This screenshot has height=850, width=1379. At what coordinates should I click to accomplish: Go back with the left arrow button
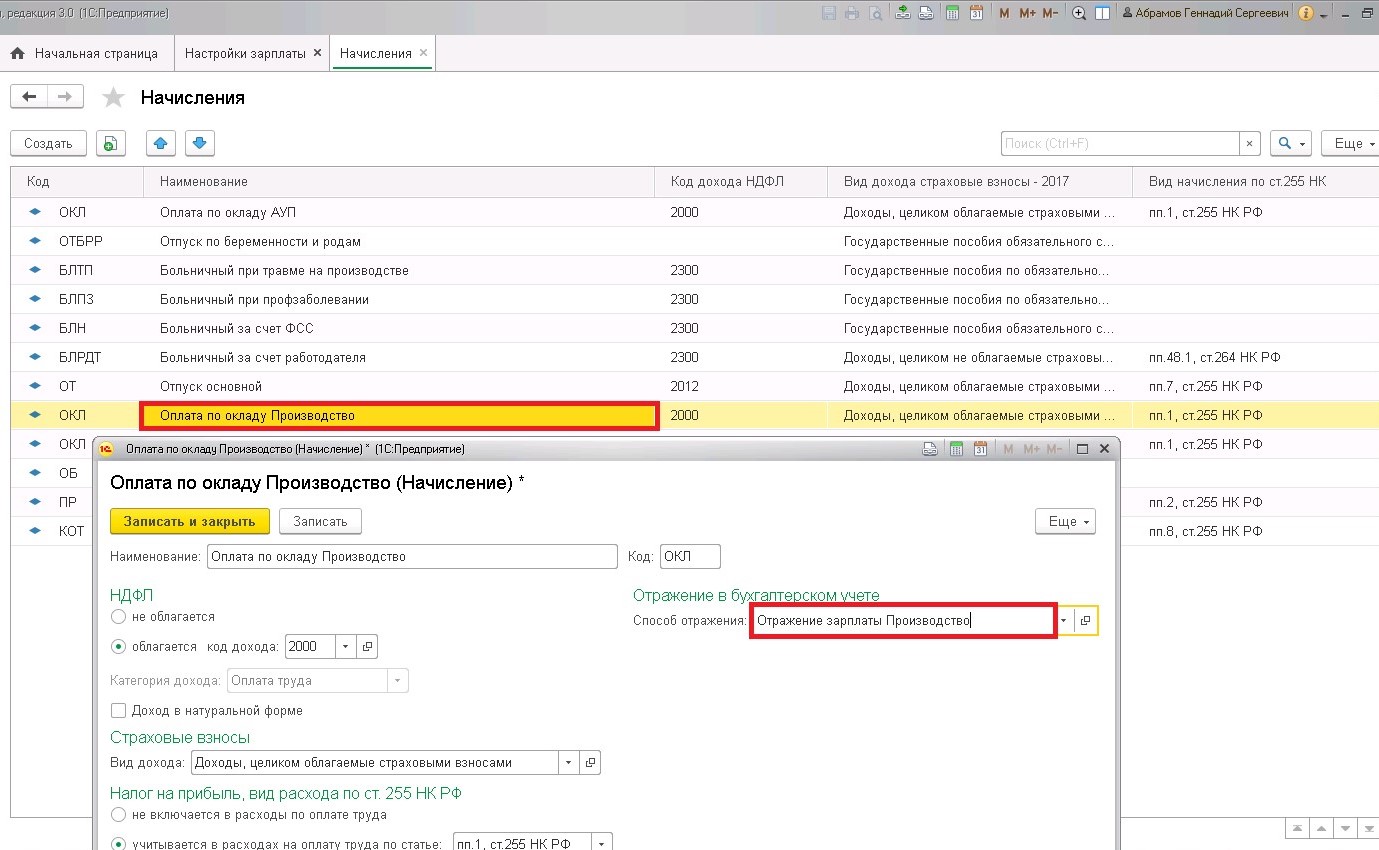click(x=29, y=97)
